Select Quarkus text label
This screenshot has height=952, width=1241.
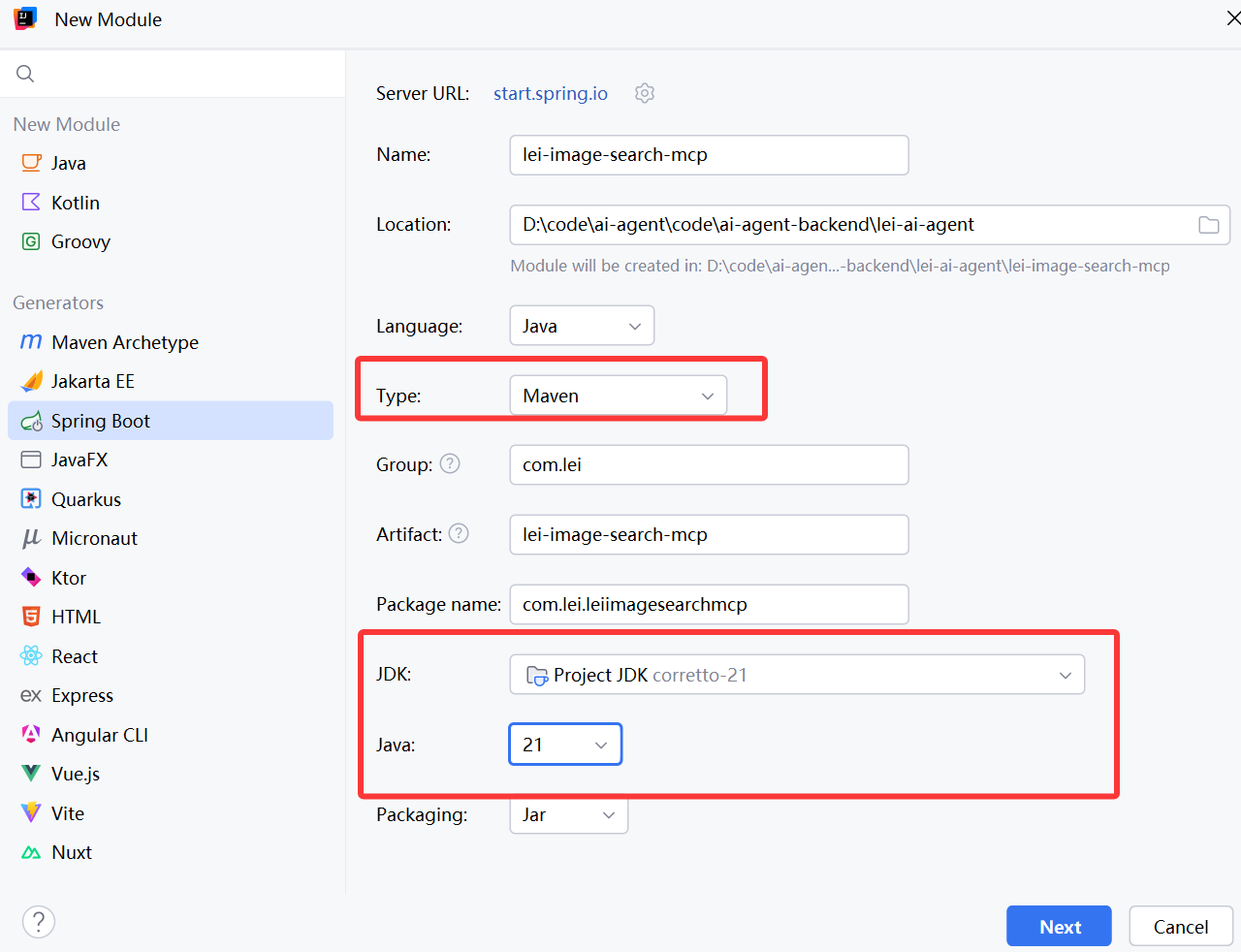(86, 499)
